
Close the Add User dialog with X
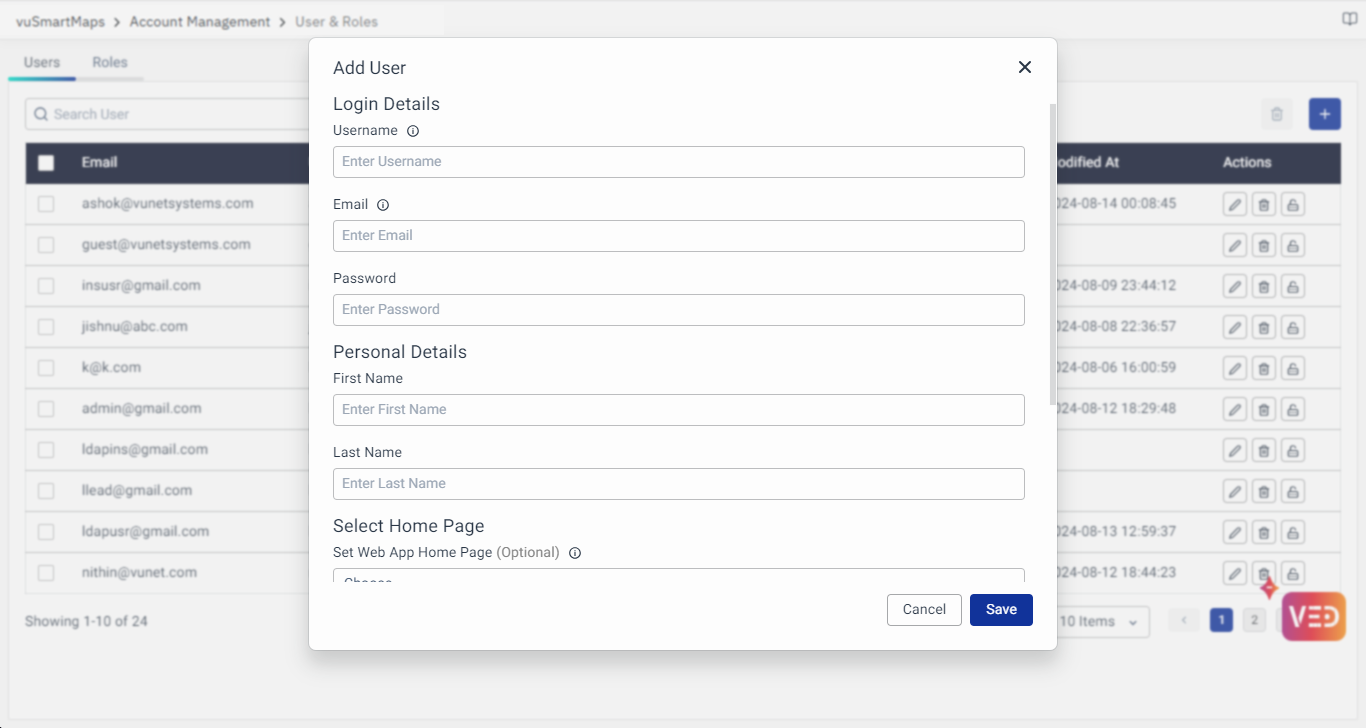[x=1024, y=67]
